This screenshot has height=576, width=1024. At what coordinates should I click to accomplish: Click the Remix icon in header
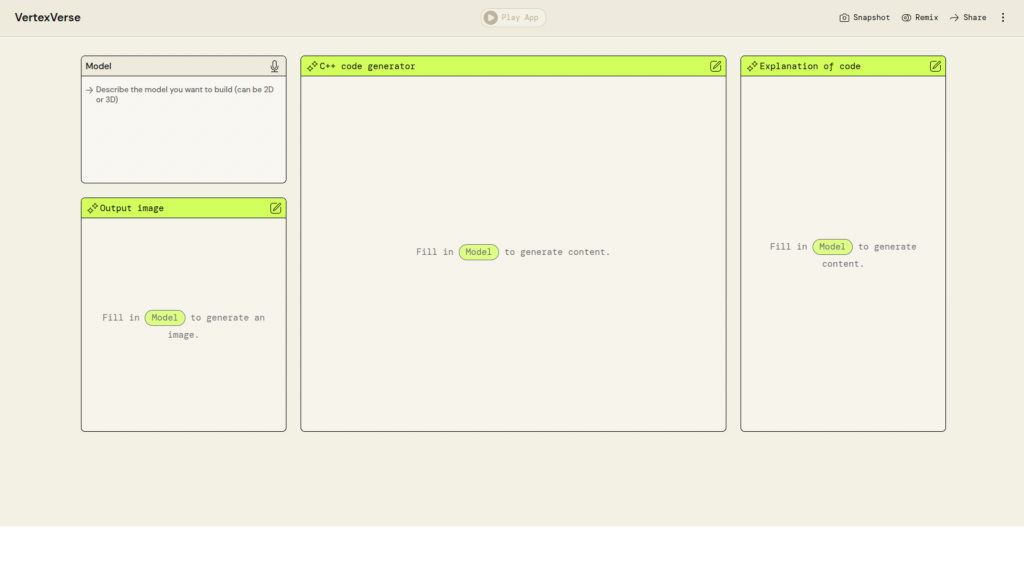[906, 18]
